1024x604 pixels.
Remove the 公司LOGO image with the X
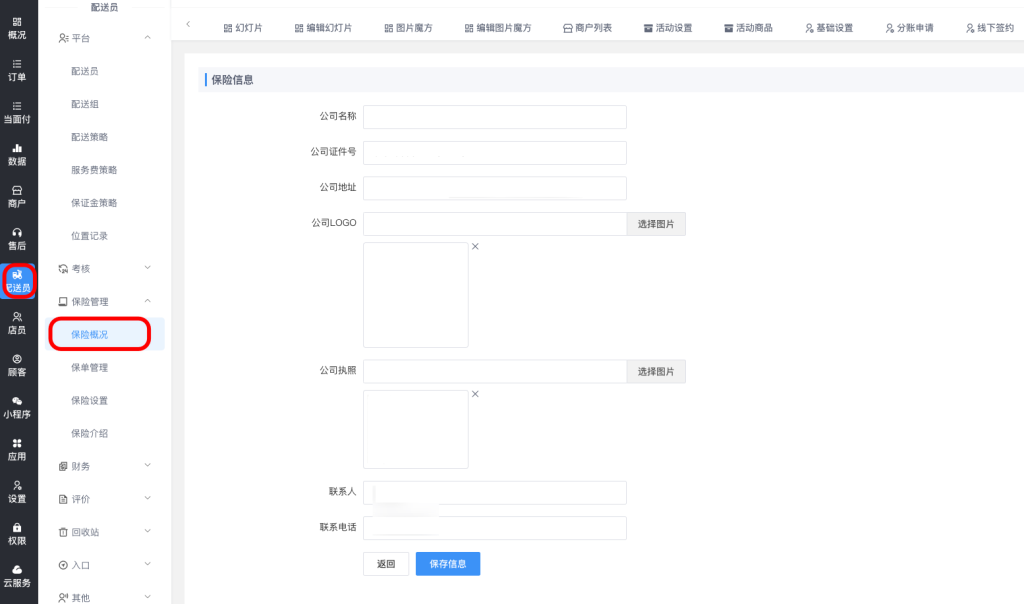pos(475,246)
